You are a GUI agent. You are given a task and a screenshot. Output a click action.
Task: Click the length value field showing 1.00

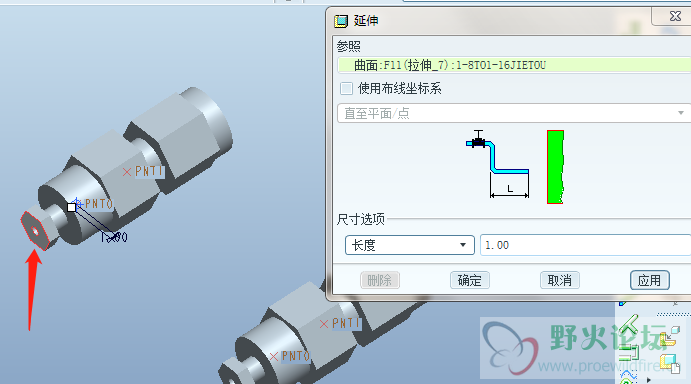pos(585,245)
